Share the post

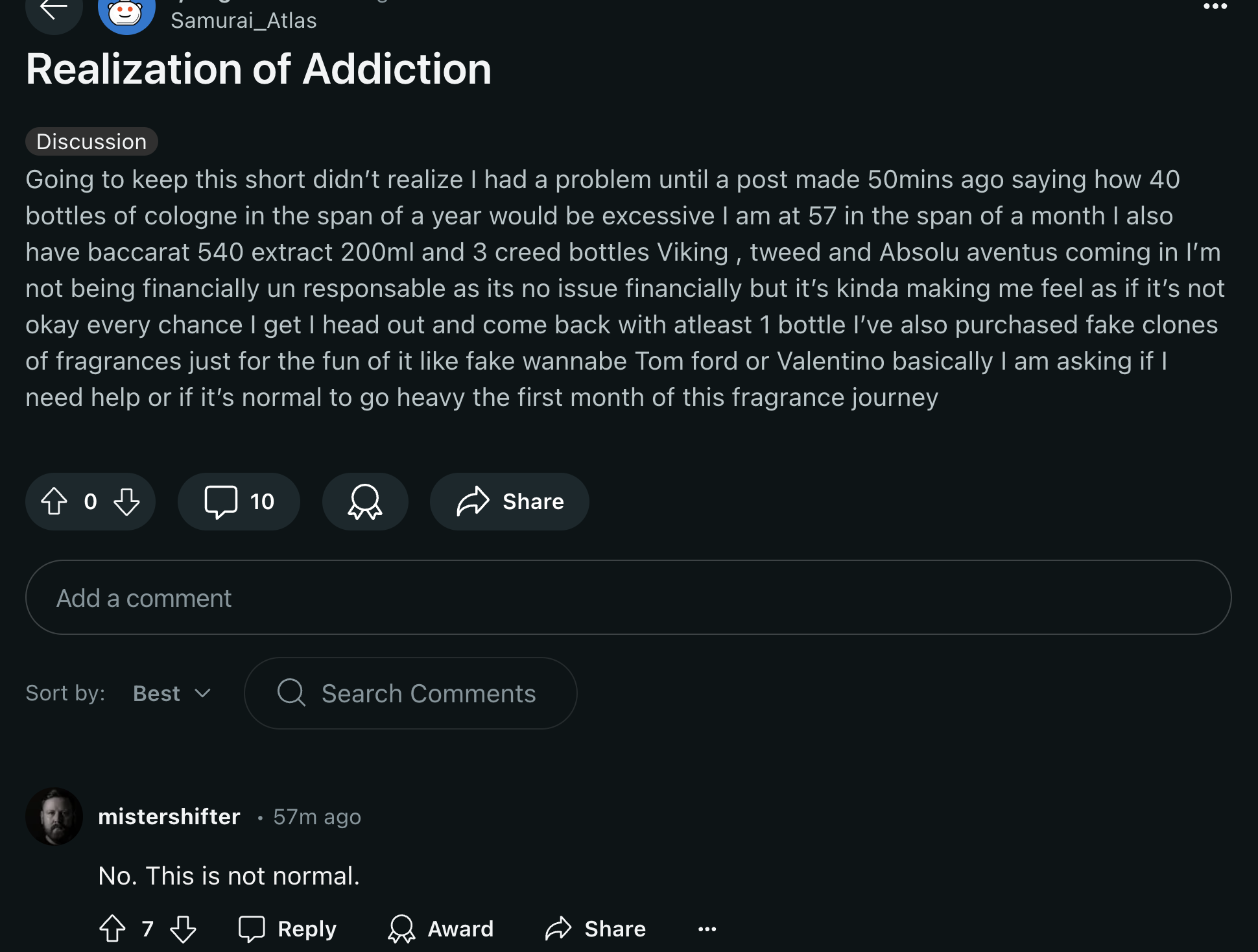pos(510,501)
